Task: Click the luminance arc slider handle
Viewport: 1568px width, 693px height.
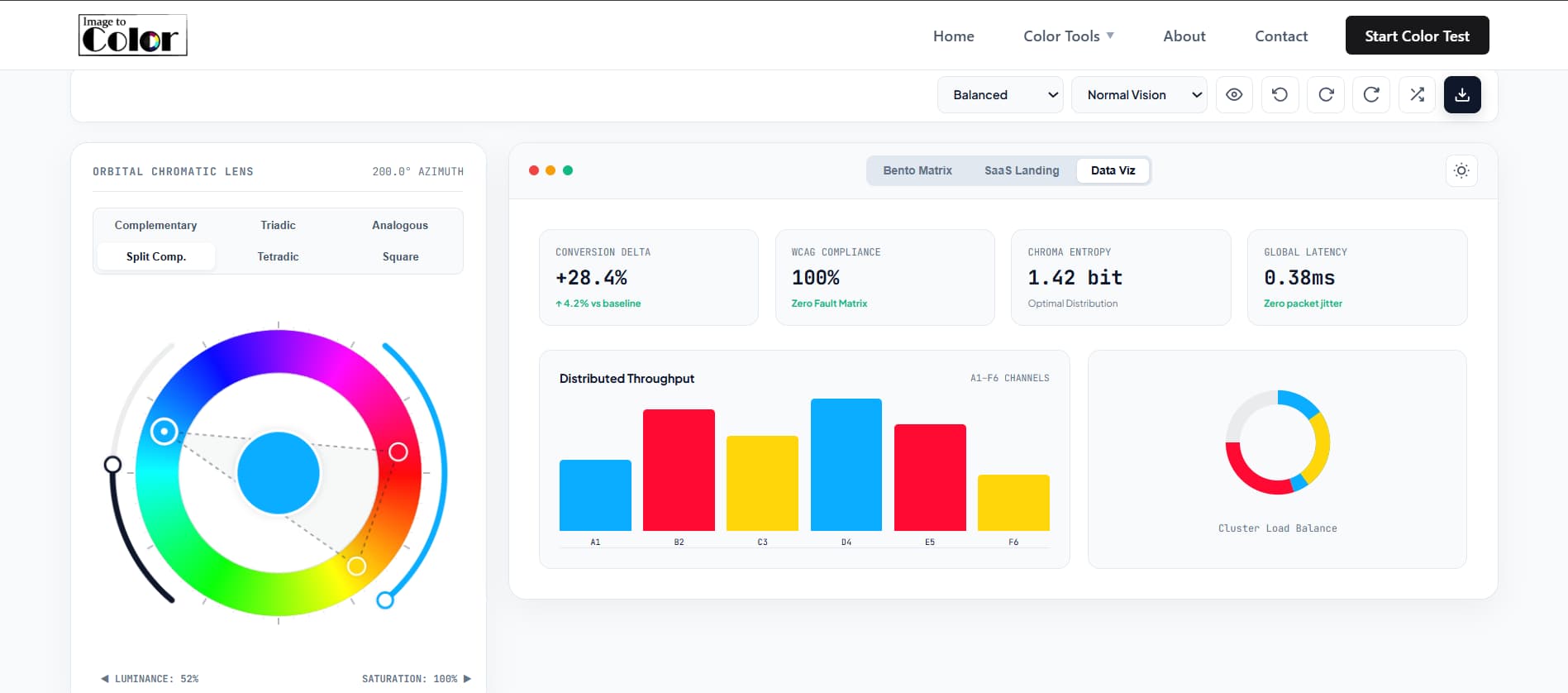Action: pos(112,465)
